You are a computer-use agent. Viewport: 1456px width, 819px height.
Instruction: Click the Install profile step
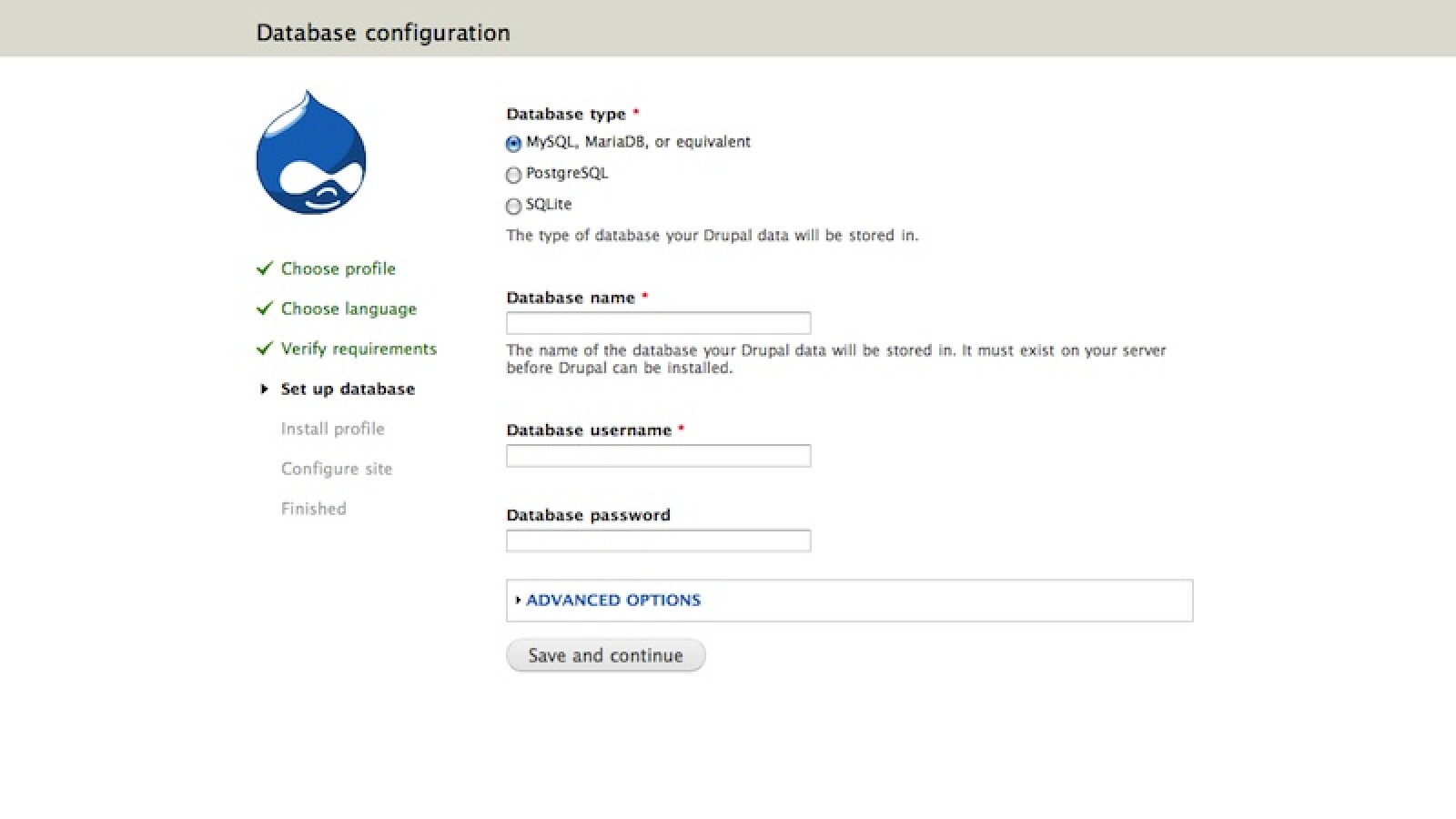pyautogui.click(x=332, y=430)
